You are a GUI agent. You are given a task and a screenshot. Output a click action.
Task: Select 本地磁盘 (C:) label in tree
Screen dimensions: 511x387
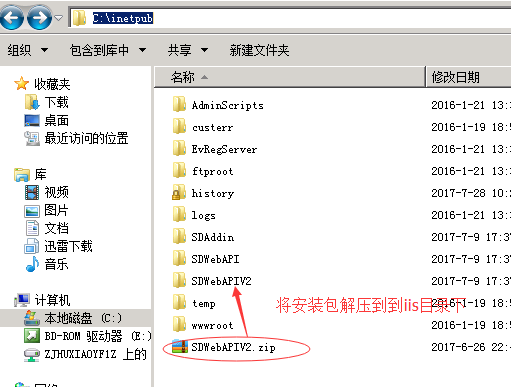click(x=83, y=318)
